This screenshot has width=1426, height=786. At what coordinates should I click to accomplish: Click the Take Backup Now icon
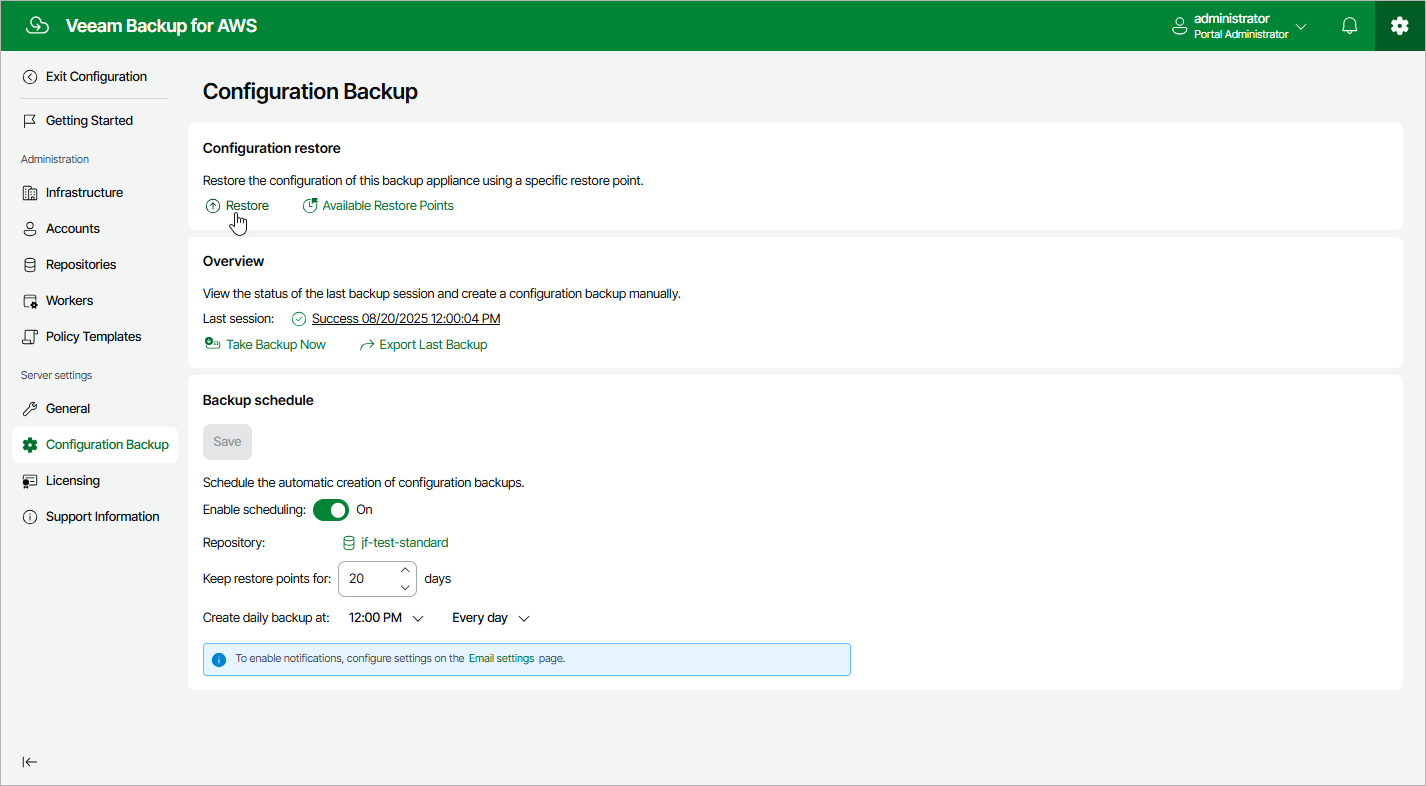(x=212, y=344)
